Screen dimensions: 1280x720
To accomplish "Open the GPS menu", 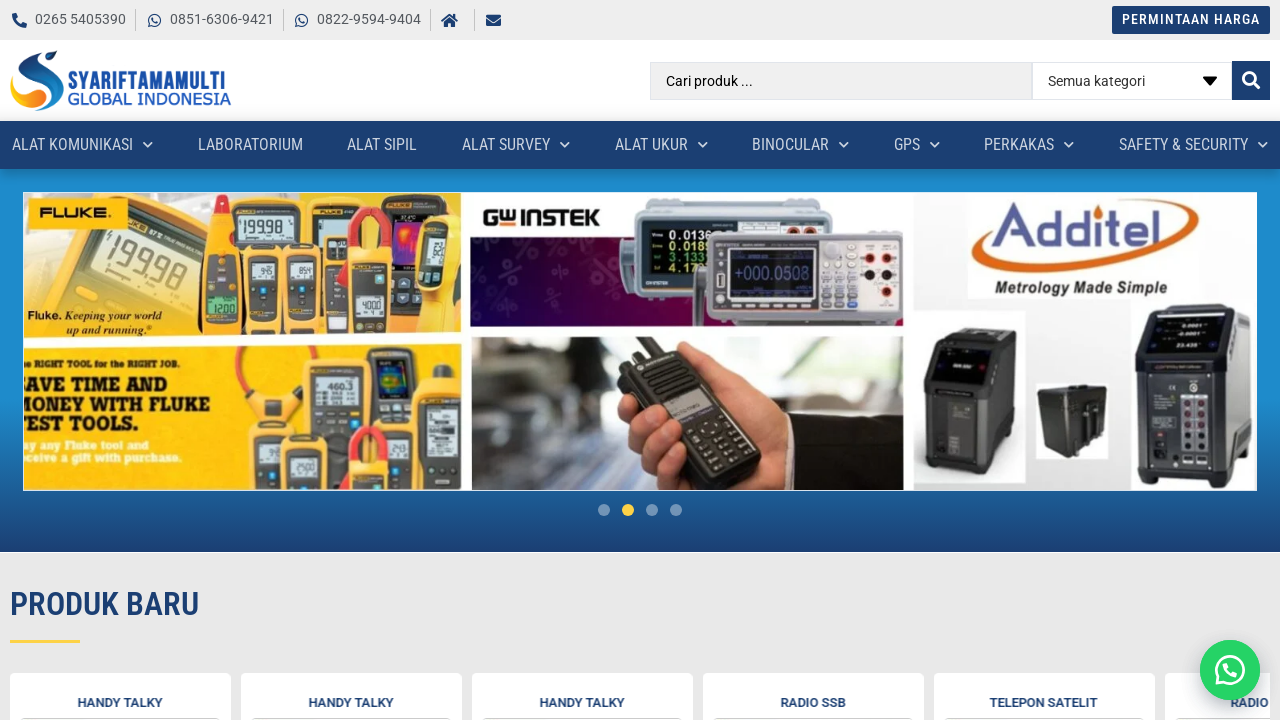I will pyautogui.click(x=907, y=145).
